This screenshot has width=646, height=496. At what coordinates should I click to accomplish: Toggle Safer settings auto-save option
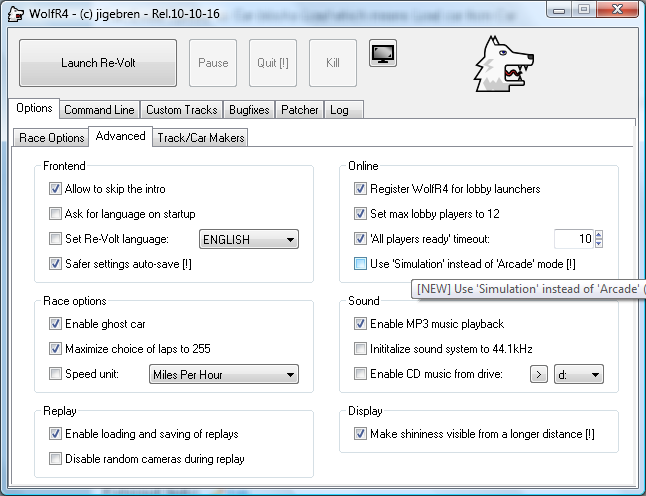55,264
